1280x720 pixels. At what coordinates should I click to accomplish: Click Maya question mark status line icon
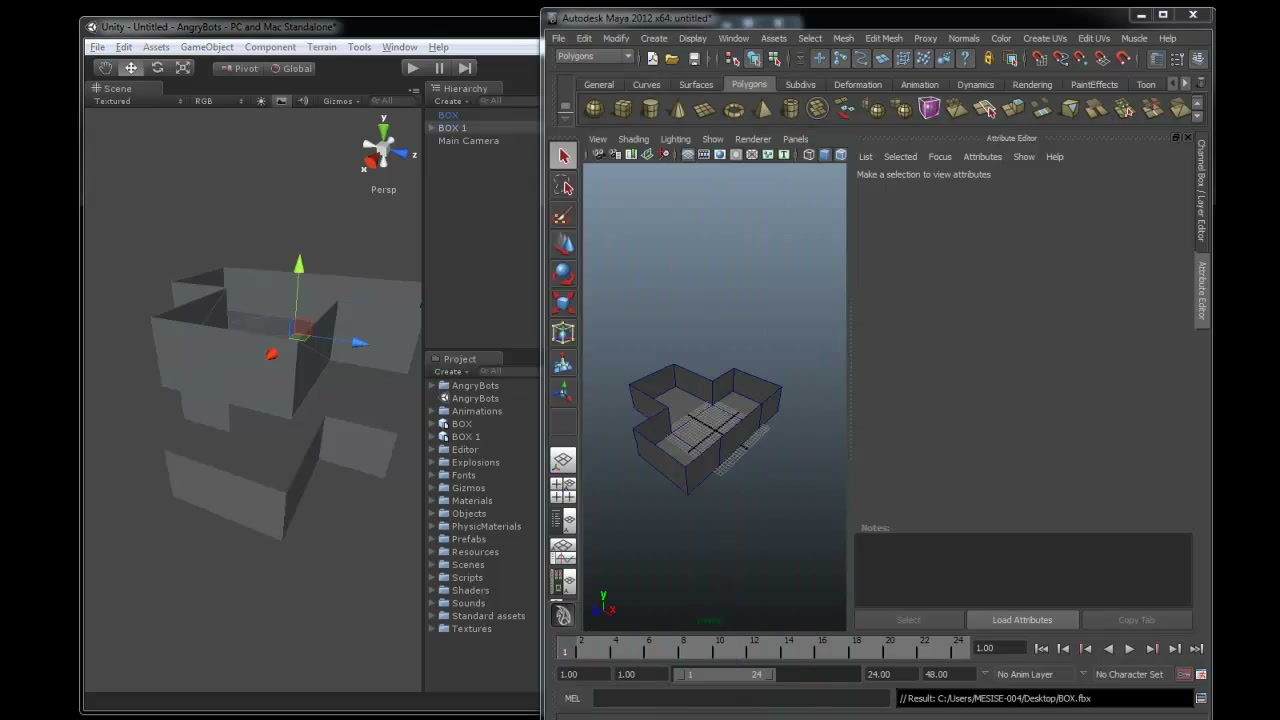point(965,59)
